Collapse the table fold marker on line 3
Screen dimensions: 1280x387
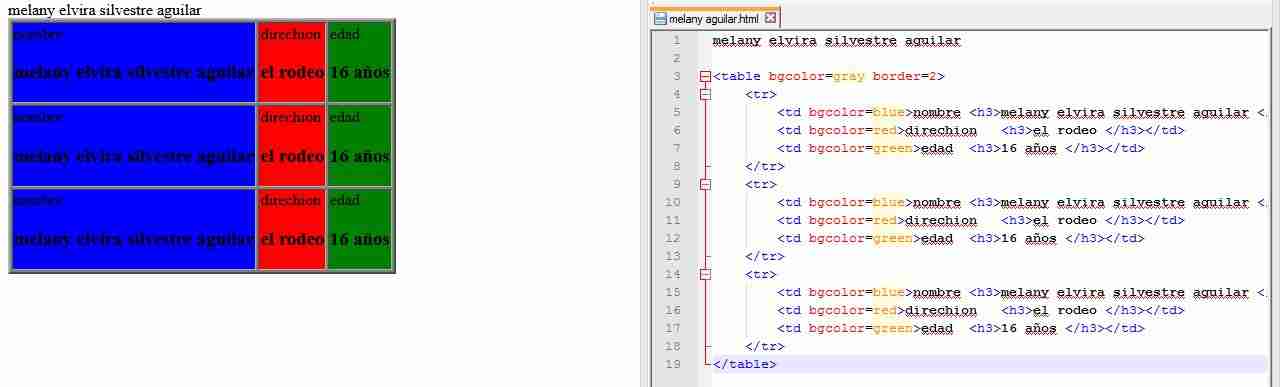click(x=706, y=76)
